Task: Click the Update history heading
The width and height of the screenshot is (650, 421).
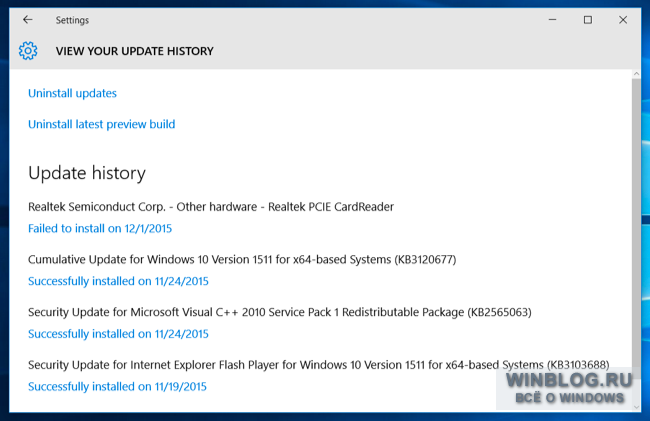Action: click(87, 173)
